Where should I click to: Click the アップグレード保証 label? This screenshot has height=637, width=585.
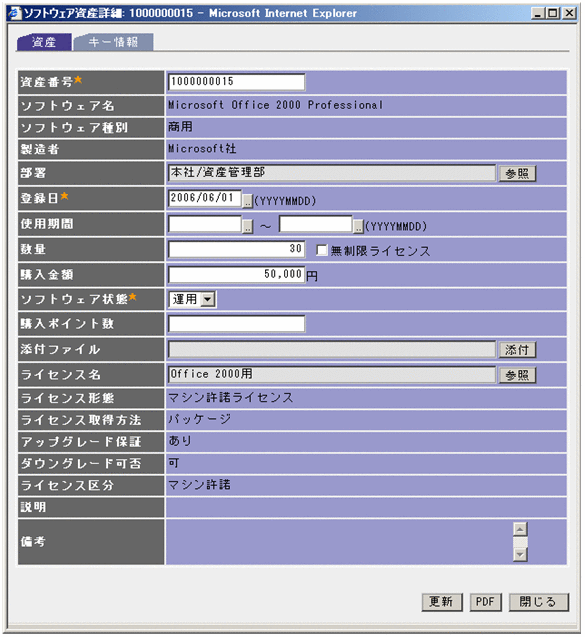pyautogui.click(x=81, y=442)
